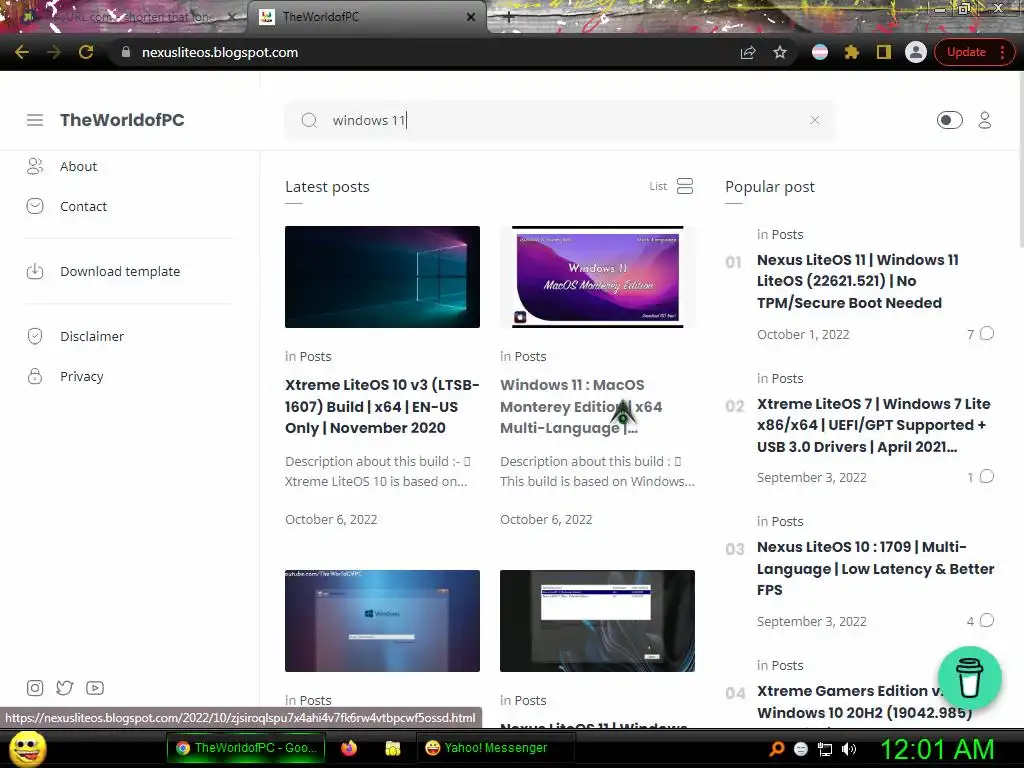Image resolution: width=1024 pixels, height=768 pixels.
Task: Open the user profile icon in header
Action: pos(985,120)
